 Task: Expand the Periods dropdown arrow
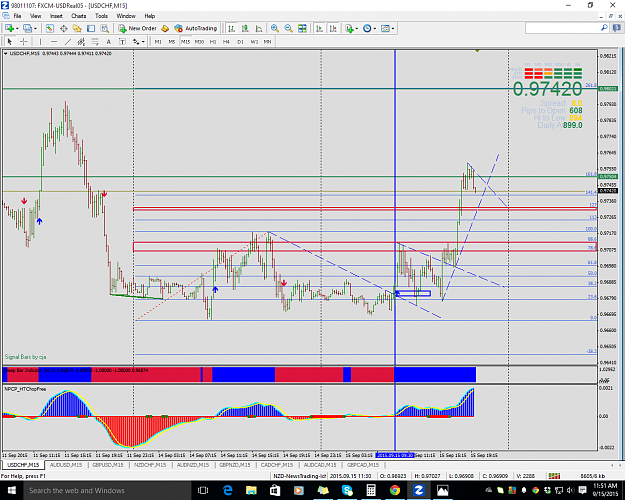pyautogui.click(x=374, y=29)
